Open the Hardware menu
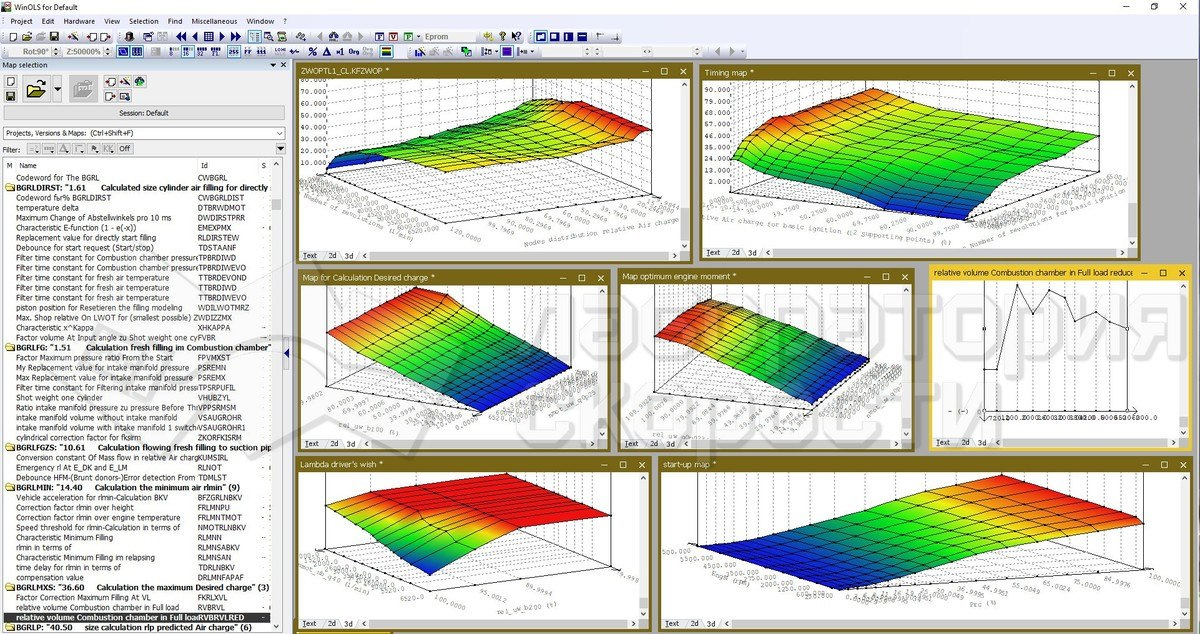1200x634 pixels. pos(79,20)
